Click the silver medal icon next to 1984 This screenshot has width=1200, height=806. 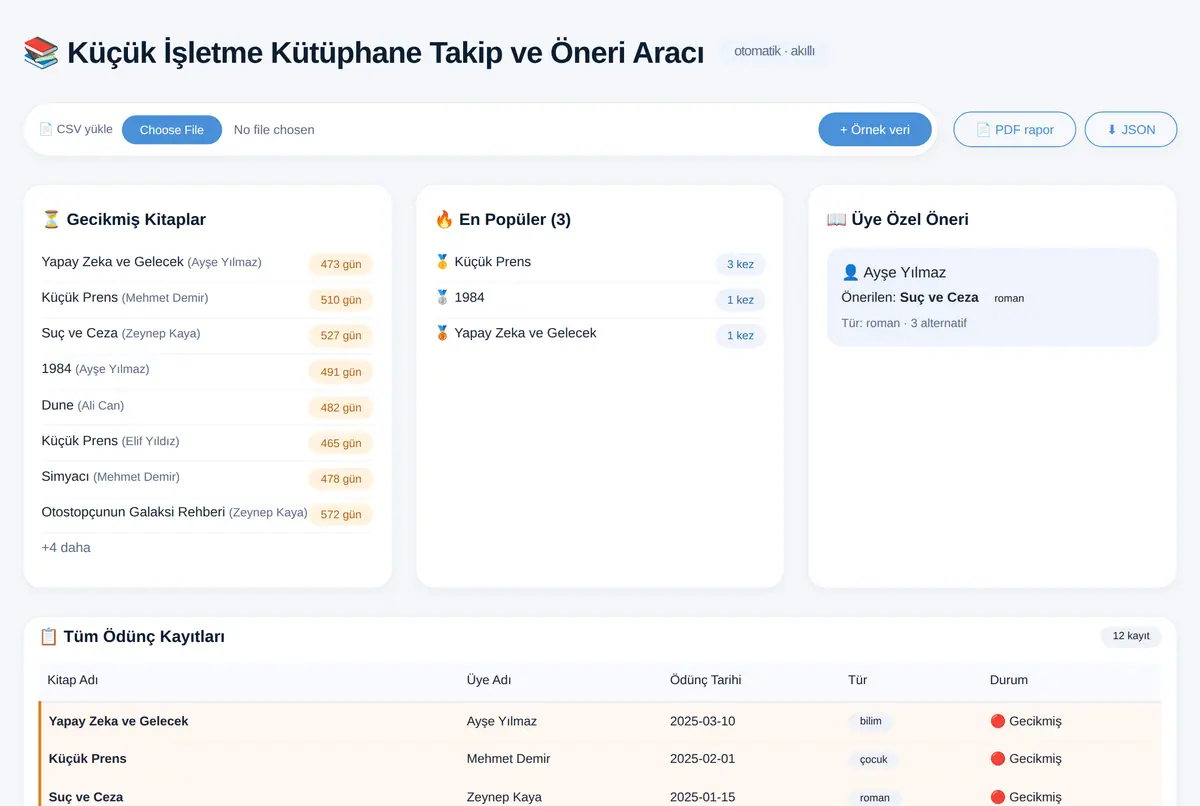click(x=442, y=298)
